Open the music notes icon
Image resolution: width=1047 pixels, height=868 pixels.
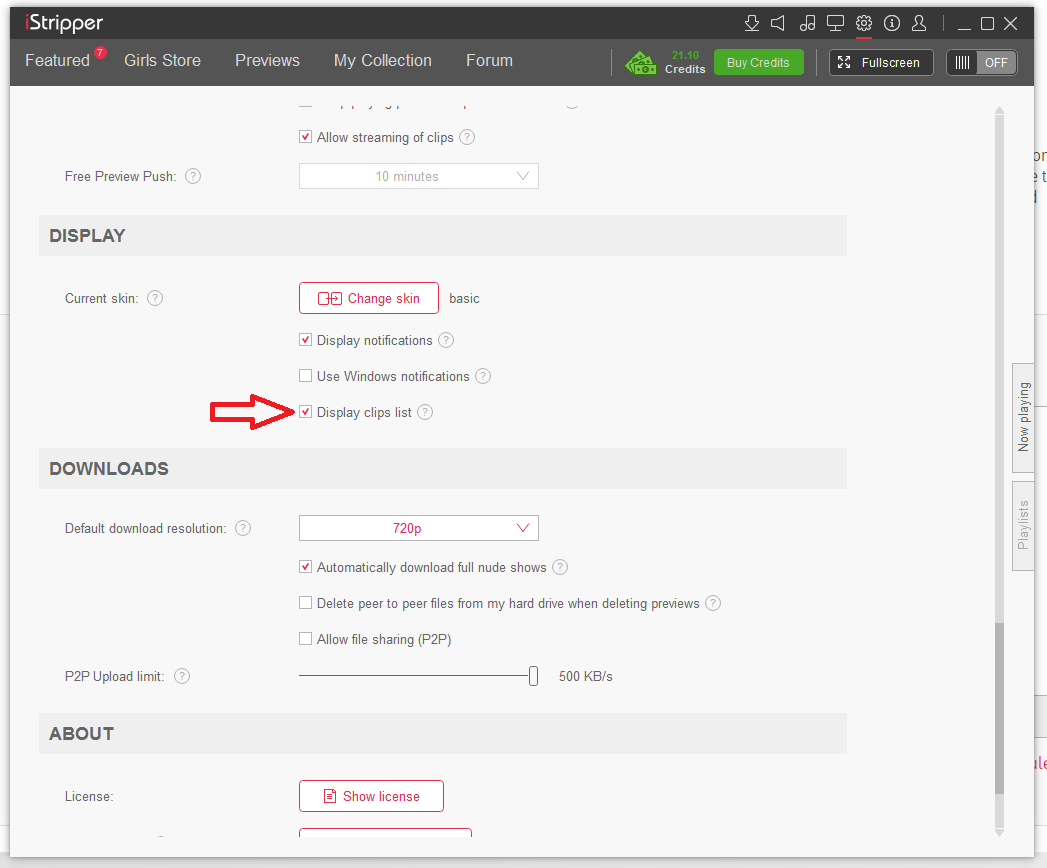coord(808,23)
